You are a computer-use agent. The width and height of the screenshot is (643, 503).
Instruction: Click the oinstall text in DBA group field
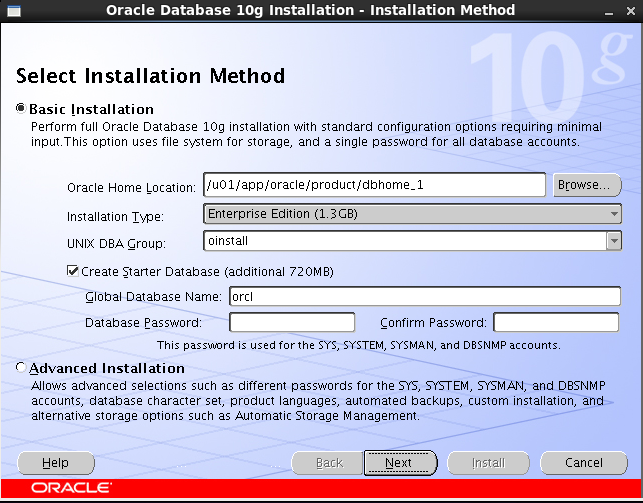(228, 241)
